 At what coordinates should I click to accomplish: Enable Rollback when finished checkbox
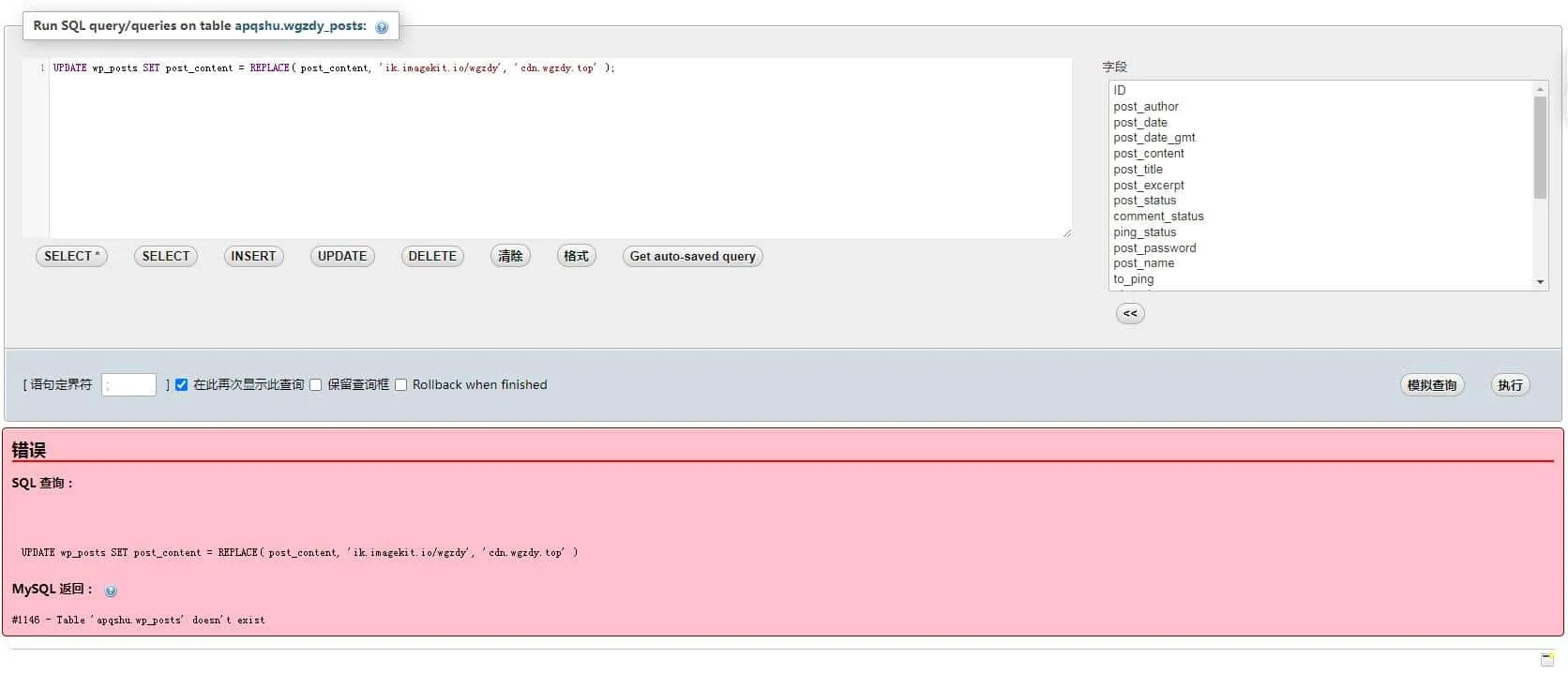(401, 384)
